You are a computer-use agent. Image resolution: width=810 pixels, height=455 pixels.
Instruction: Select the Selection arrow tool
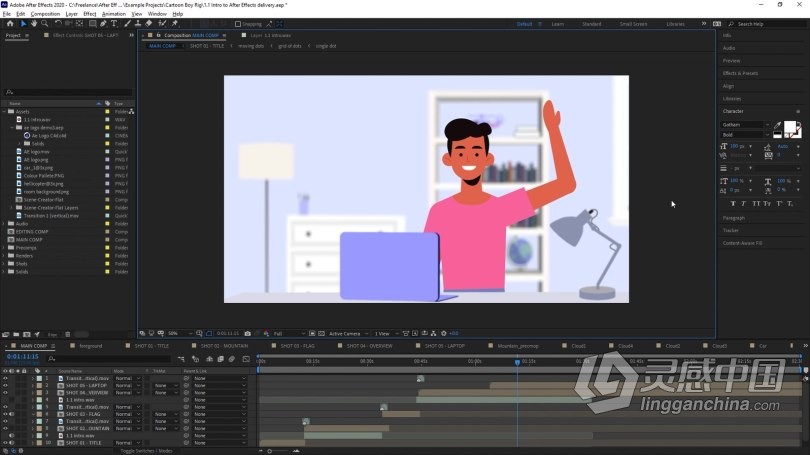[x=23, y=24]
